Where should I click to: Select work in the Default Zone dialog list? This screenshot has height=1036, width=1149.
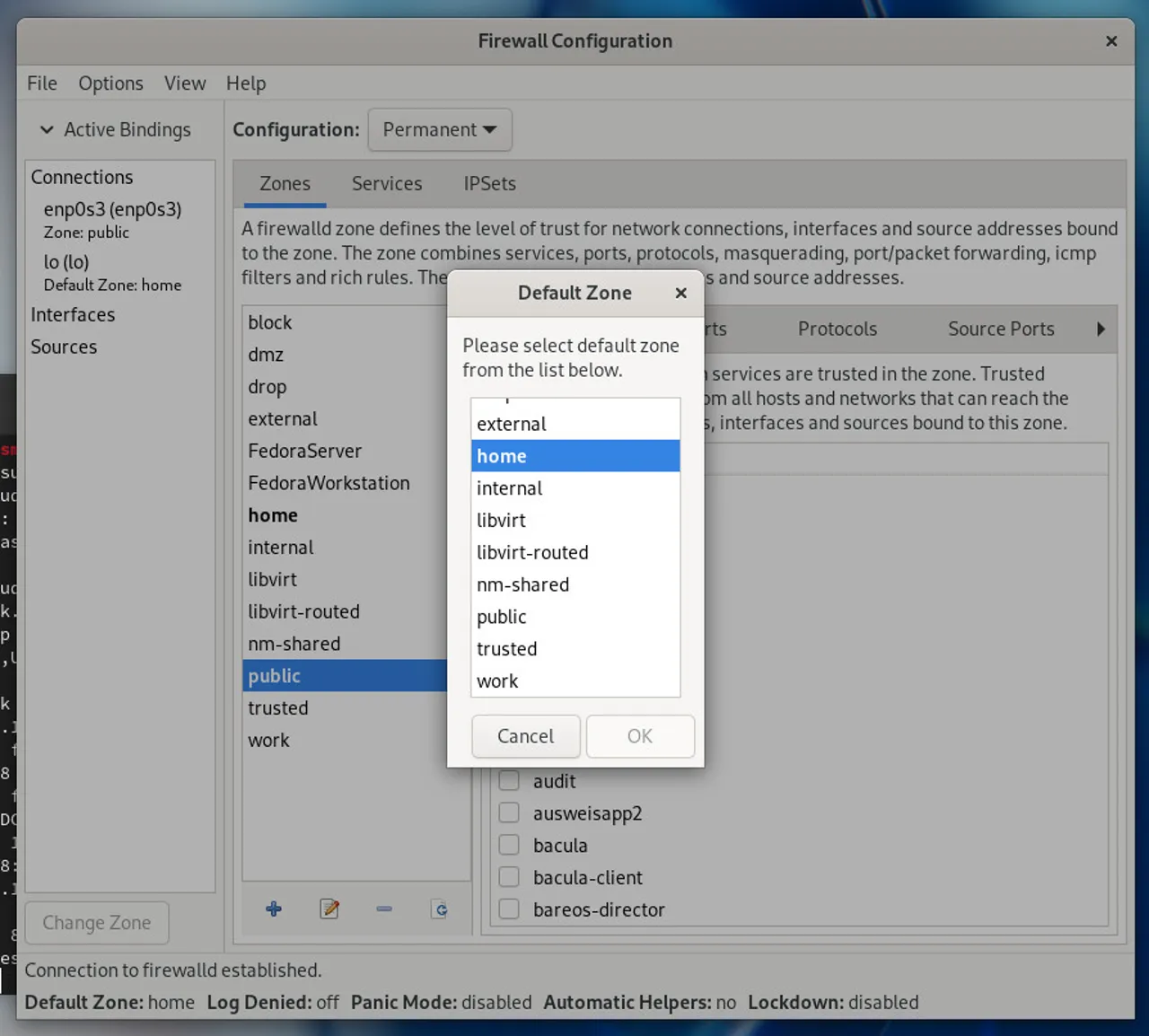(x=575, y=681)
